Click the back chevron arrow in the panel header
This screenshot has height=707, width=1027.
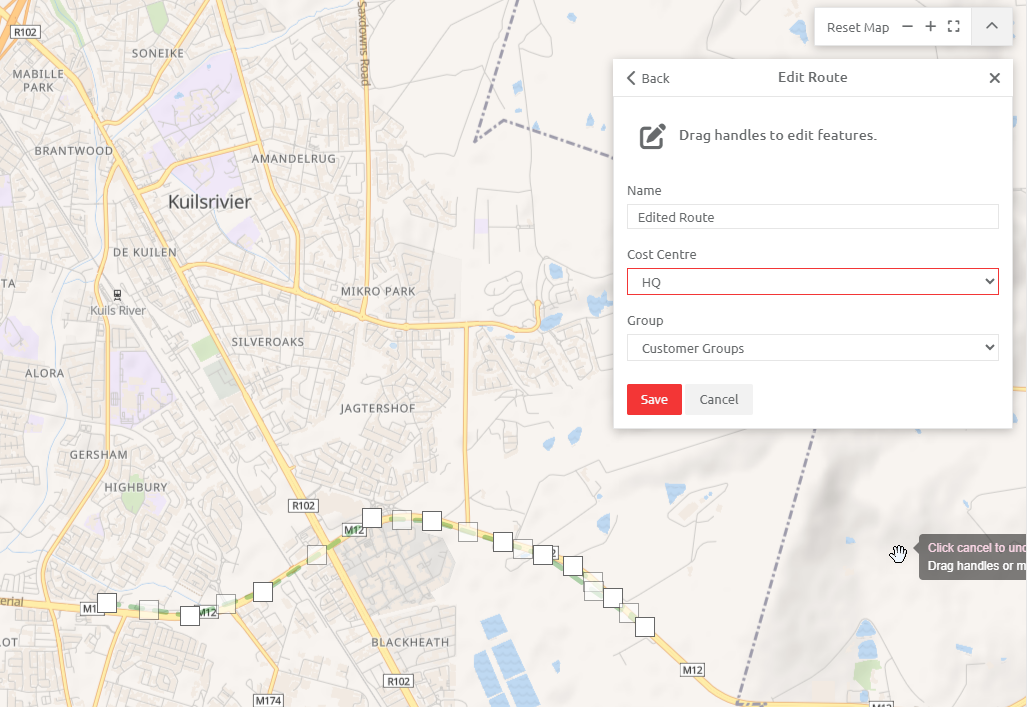click(x=630, y=77)
